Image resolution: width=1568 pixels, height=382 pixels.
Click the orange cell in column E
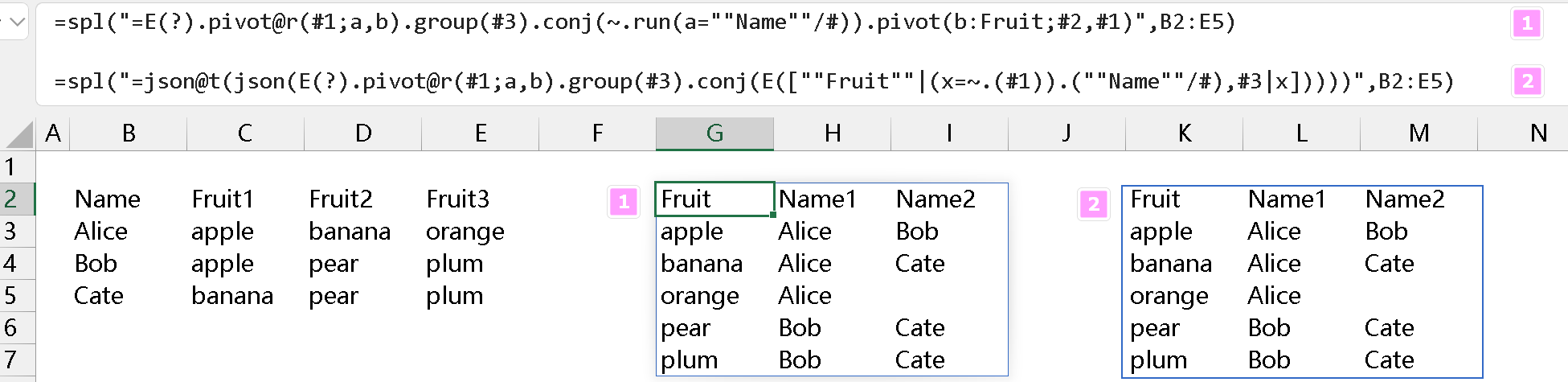coord(465,232)
